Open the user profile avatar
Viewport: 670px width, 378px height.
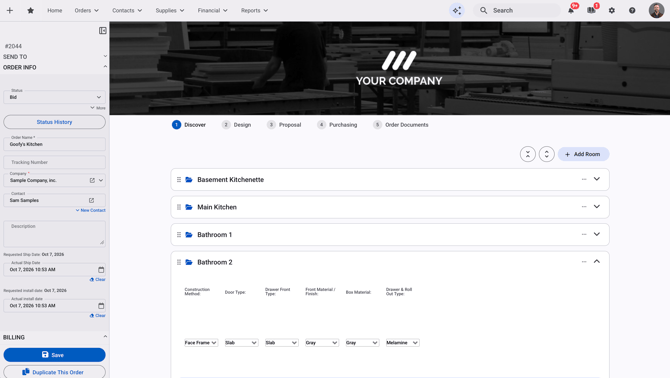(x=656, y=10)
